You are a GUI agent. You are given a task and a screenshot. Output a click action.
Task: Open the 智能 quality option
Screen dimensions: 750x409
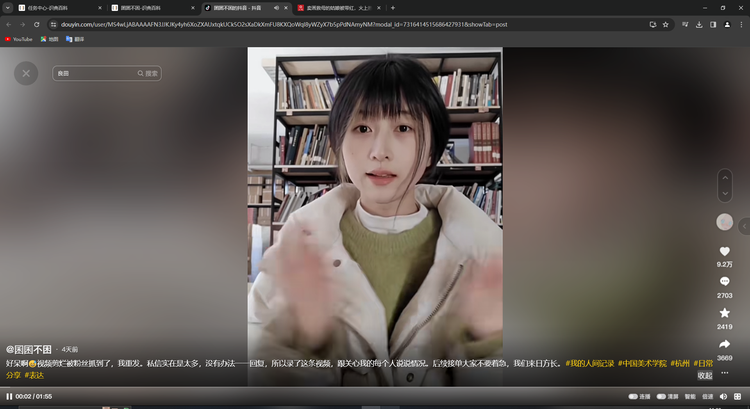click(x=690, y=397)
